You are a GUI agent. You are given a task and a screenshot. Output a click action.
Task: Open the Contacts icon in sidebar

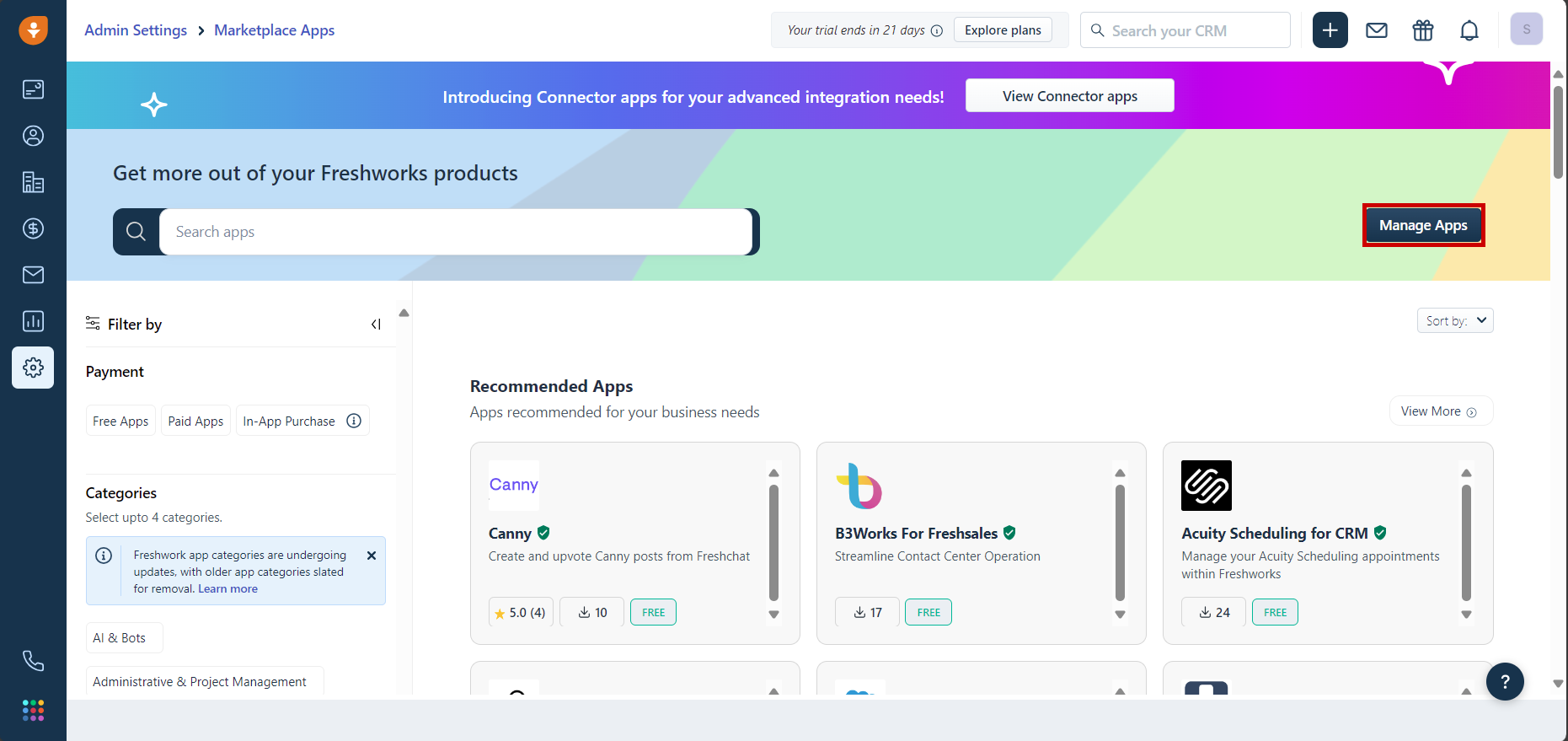[33, 136]
